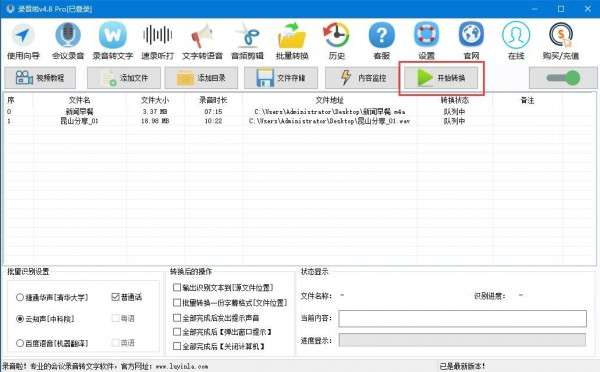The image size is (600, 372).
Task: Select 捷通华声 recognition engine radio button
Action: tap(20, 297)
